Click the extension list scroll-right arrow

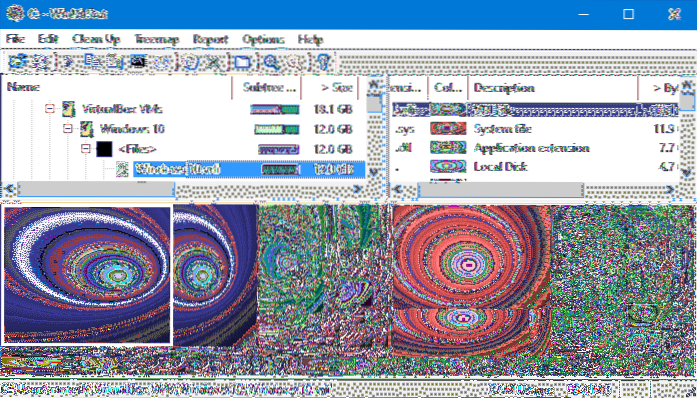coord(671,190)
